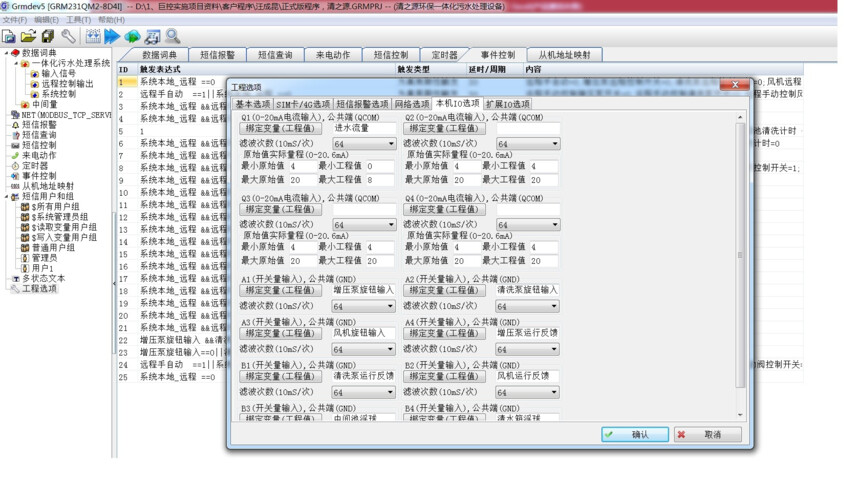Open B2 滤波次数 dropdown
Viewport: 860px width, 499px height.
[x=528, y=392]
